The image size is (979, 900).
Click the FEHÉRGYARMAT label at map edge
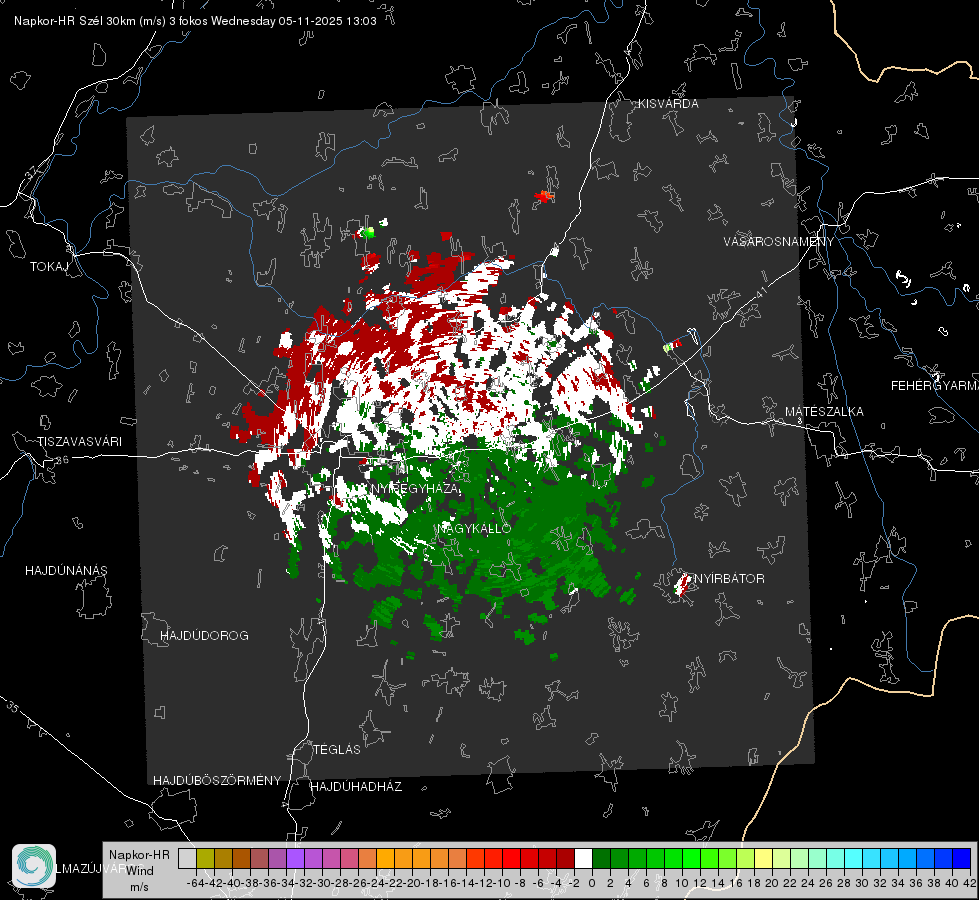click(x=934, y=386)
